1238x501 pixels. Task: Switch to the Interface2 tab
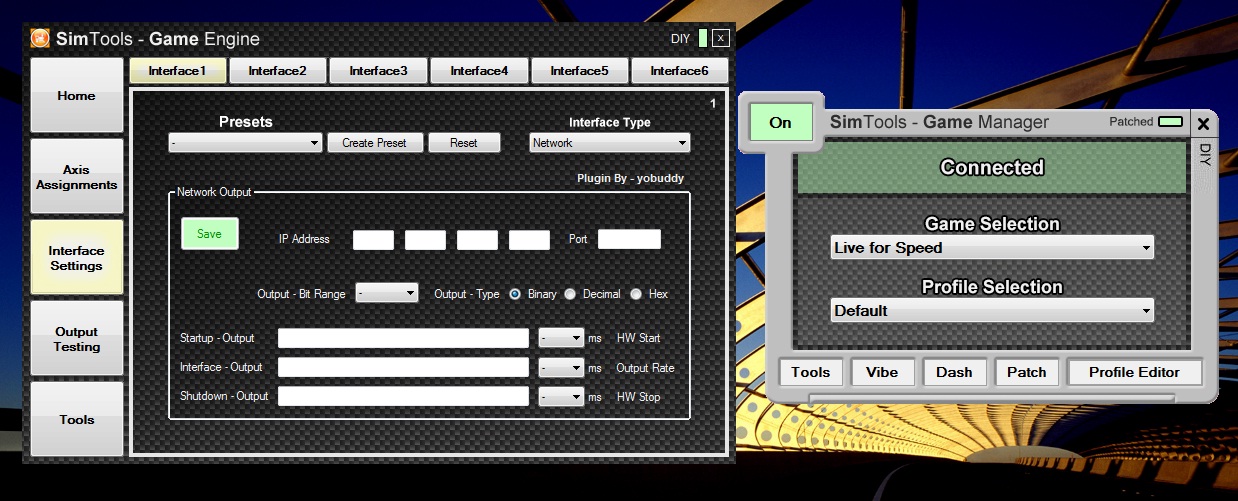pyautogui.click(x=278, y=71)
